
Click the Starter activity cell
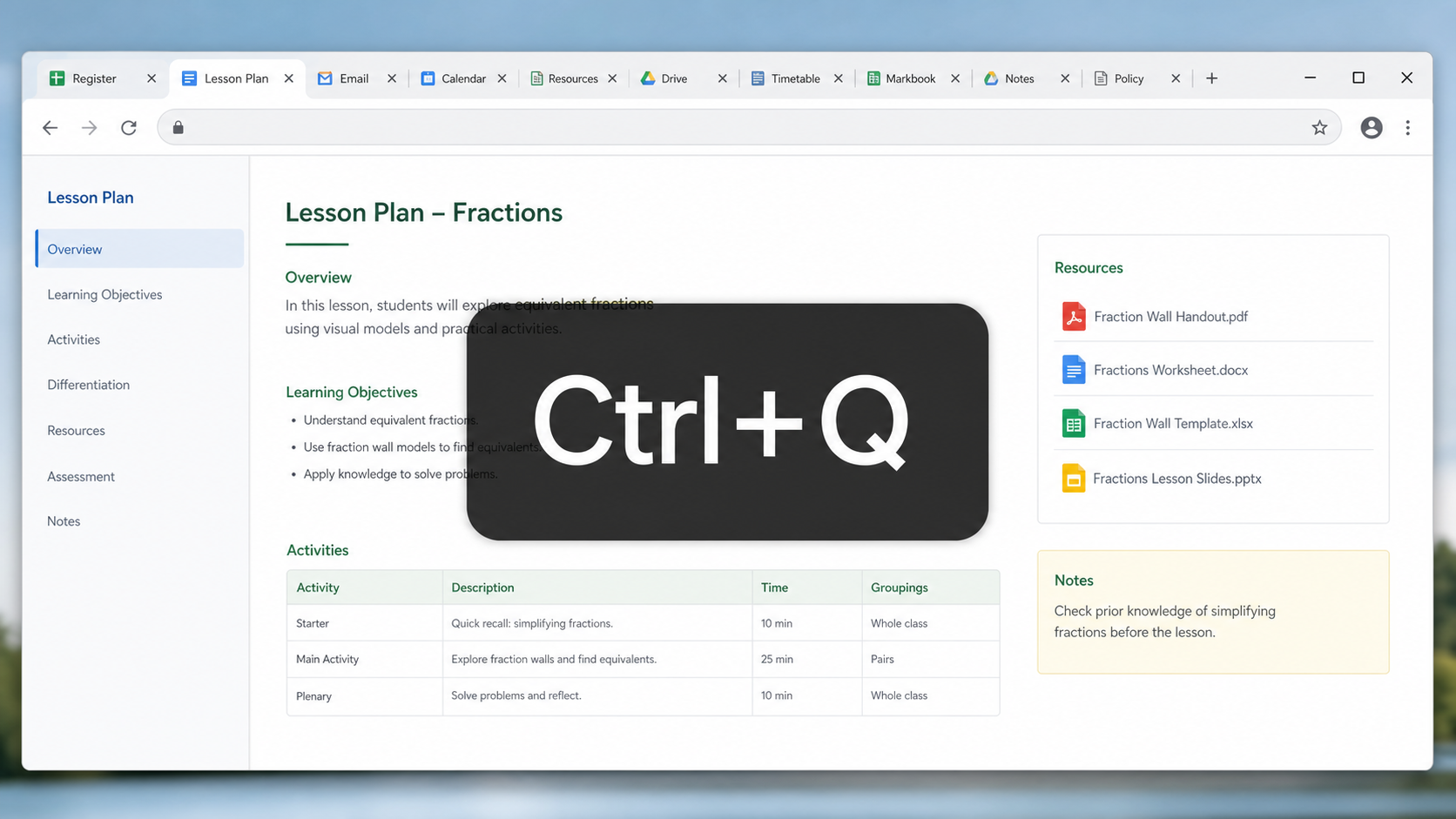click(364, 623)
